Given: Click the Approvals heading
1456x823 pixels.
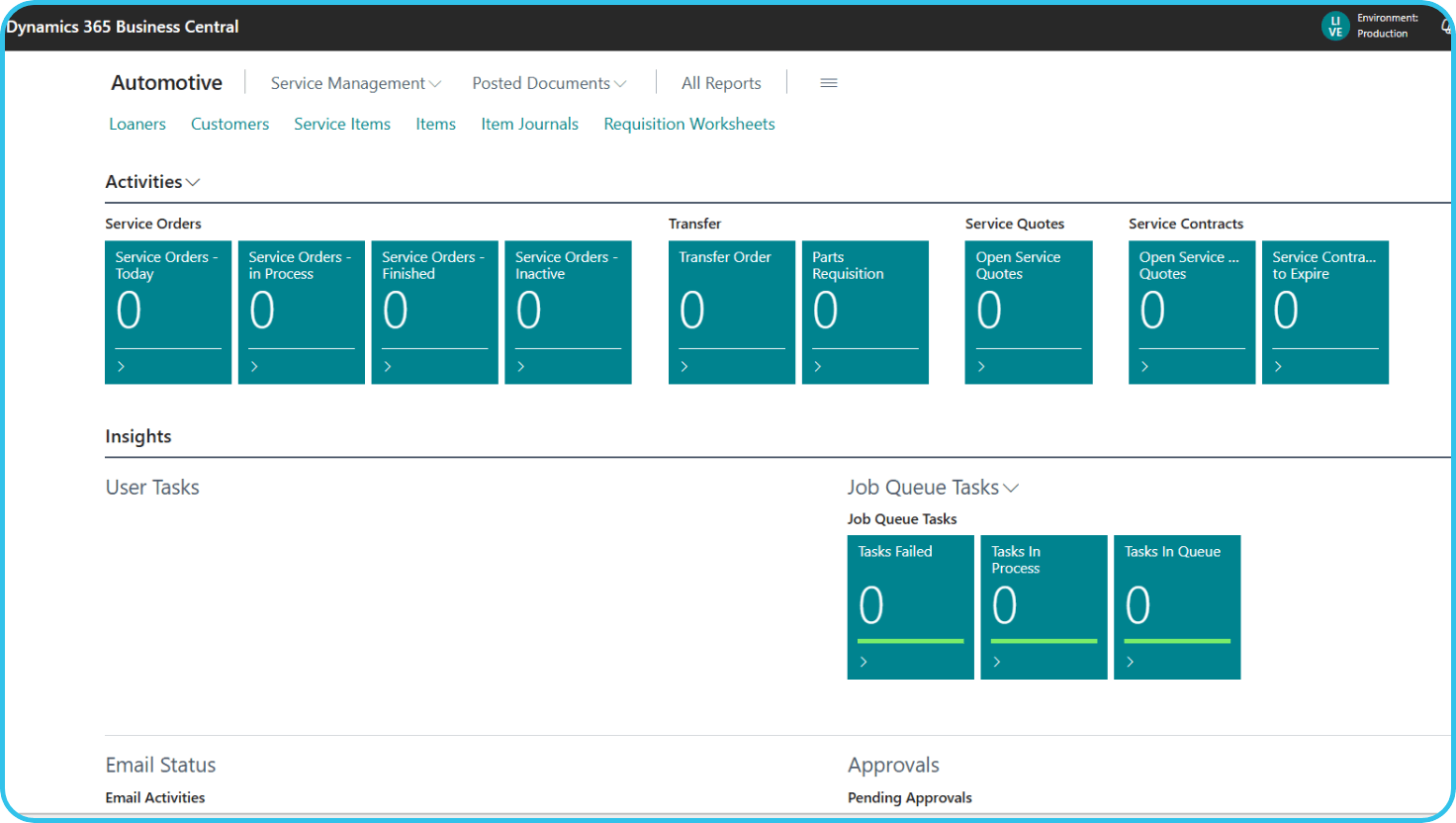Looking at the screenshot, I should tap(893, 765).
